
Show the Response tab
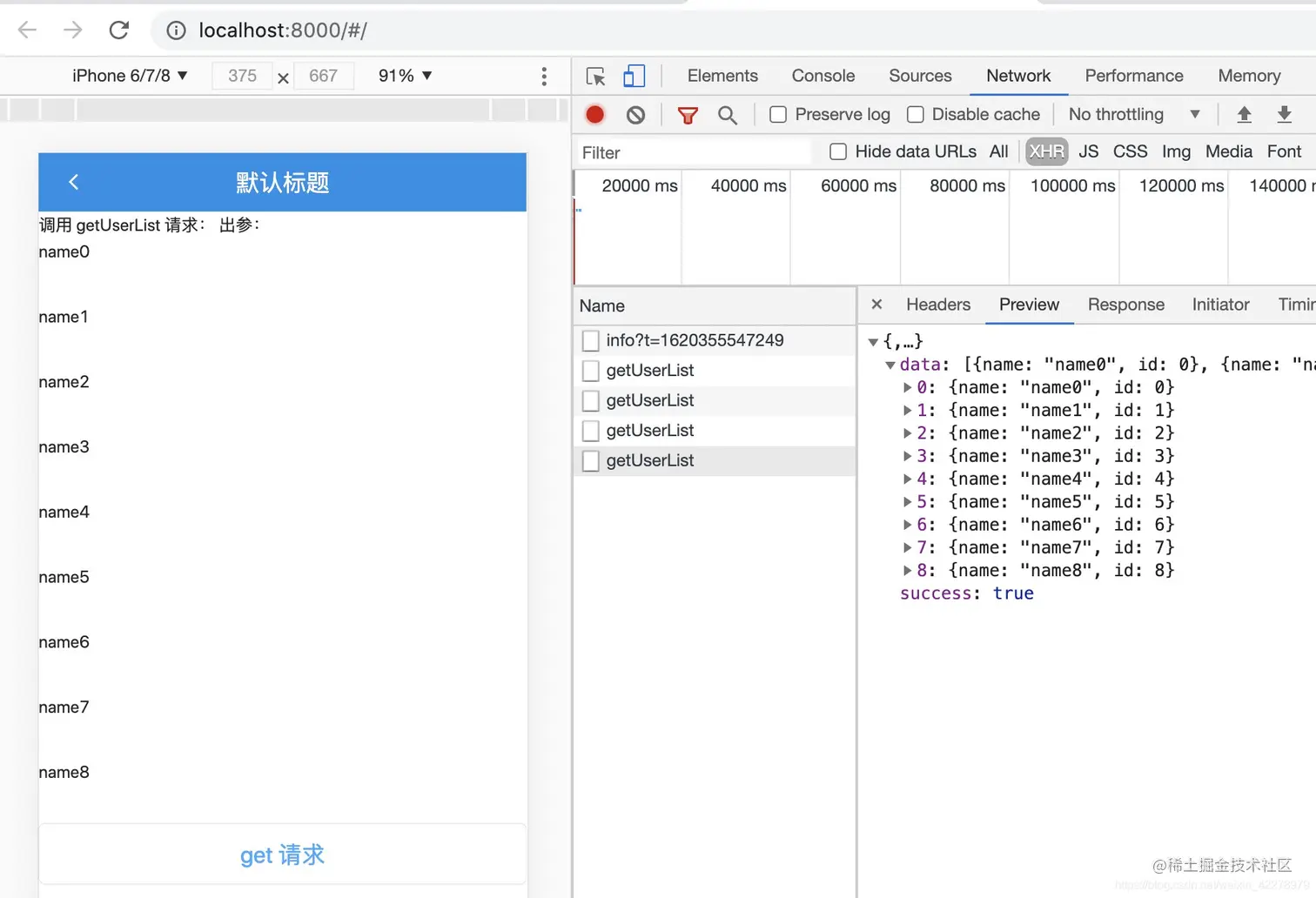tap(1126, 305)
